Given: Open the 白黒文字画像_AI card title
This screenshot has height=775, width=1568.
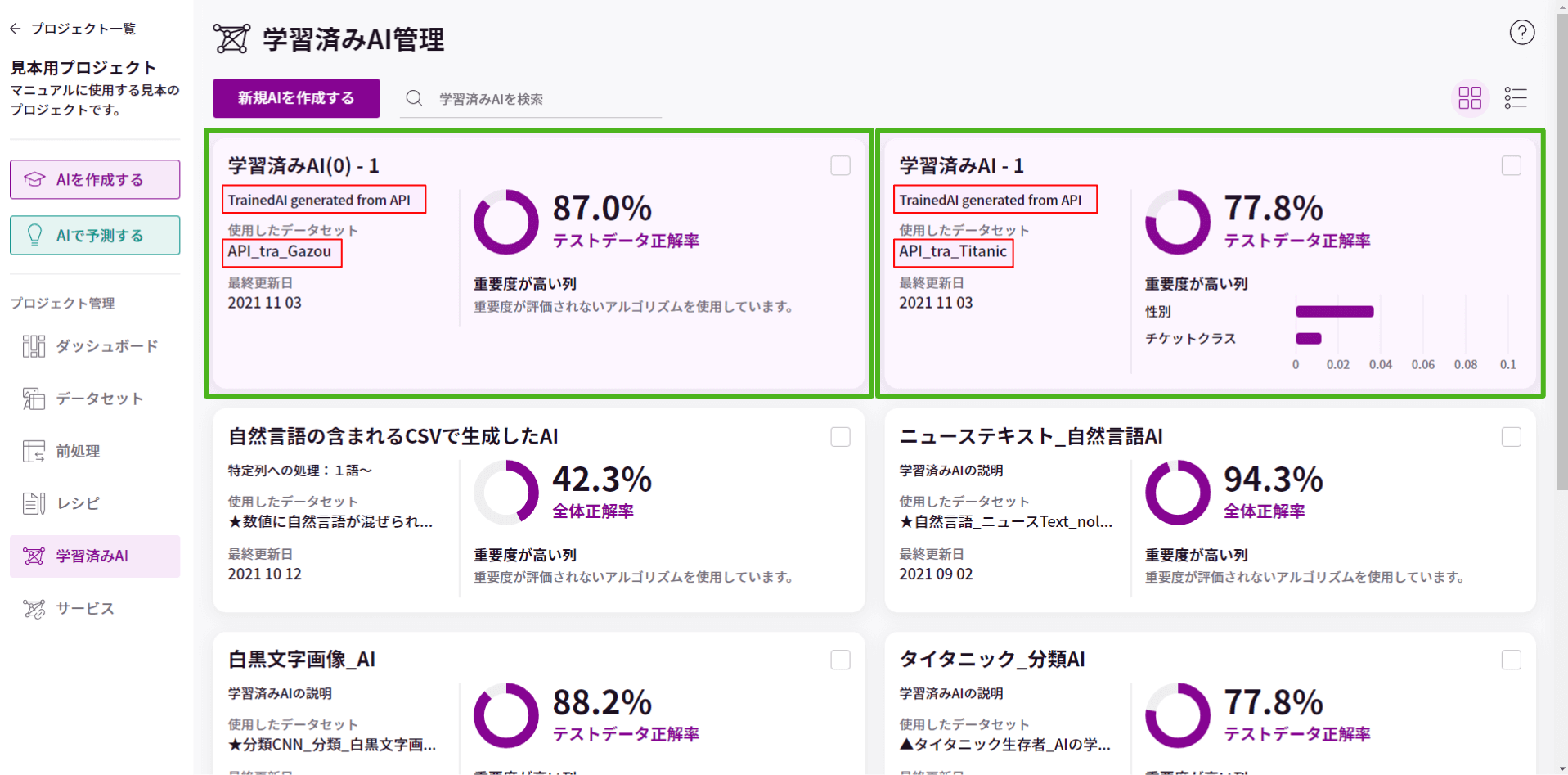Looking at the screenshot, I should tap(302, 659).
